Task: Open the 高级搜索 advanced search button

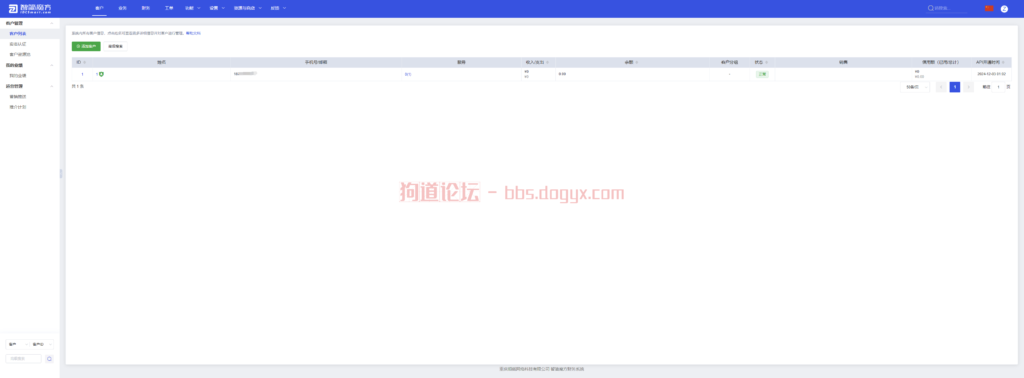Action: tap(116, 46)
